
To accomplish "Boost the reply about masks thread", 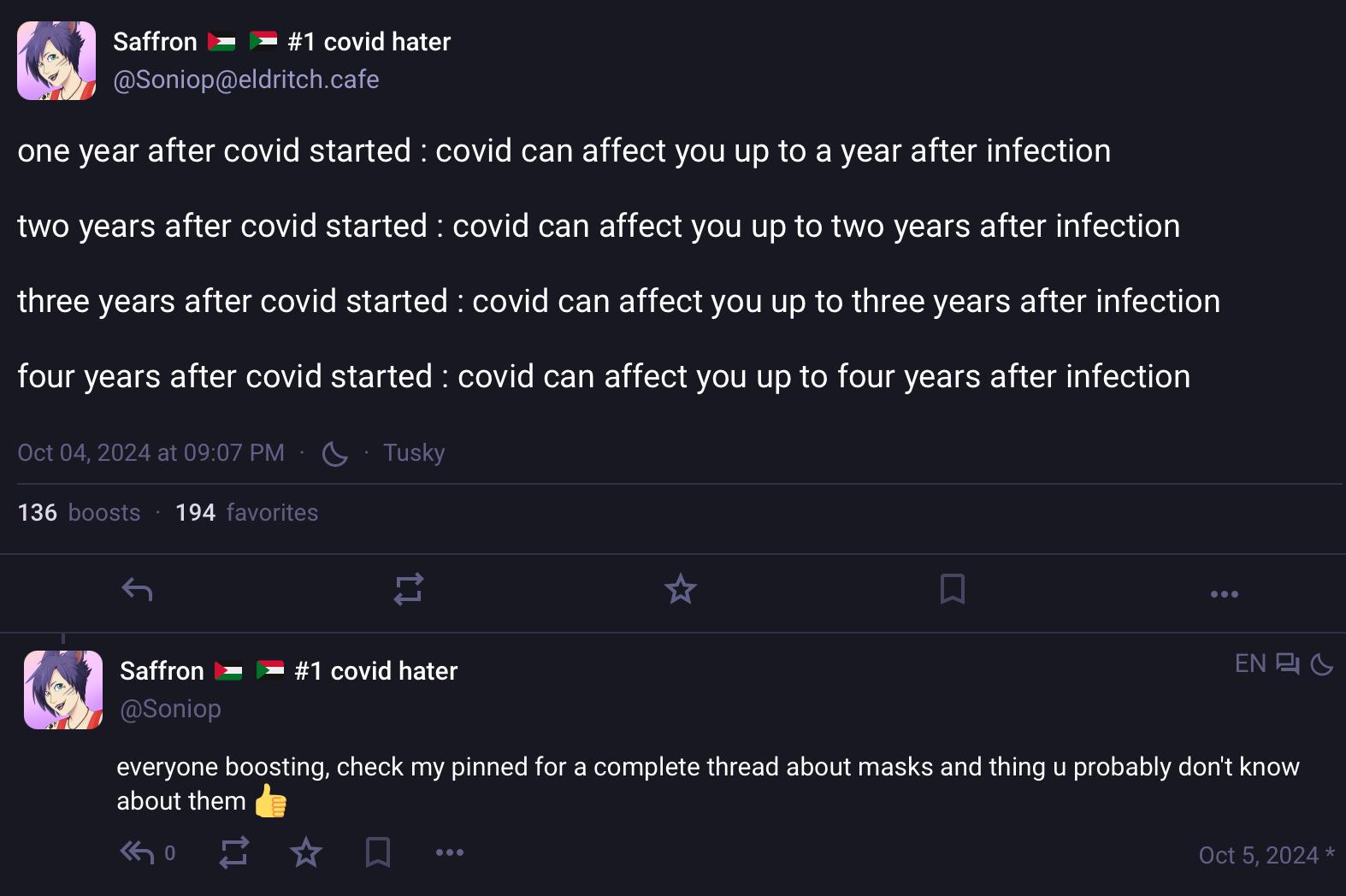I will pos(233,852).
